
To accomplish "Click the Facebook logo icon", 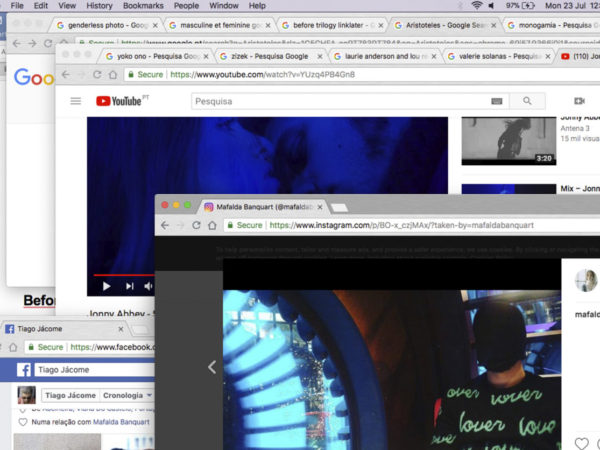I will click(25, 370).
